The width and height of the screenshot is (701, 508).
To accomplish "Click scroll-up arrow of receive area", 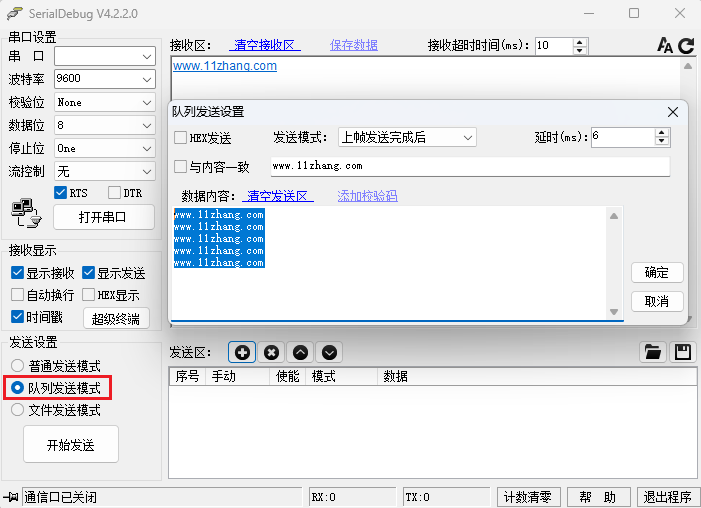I will pyautogui.click(x=688, y=66).
